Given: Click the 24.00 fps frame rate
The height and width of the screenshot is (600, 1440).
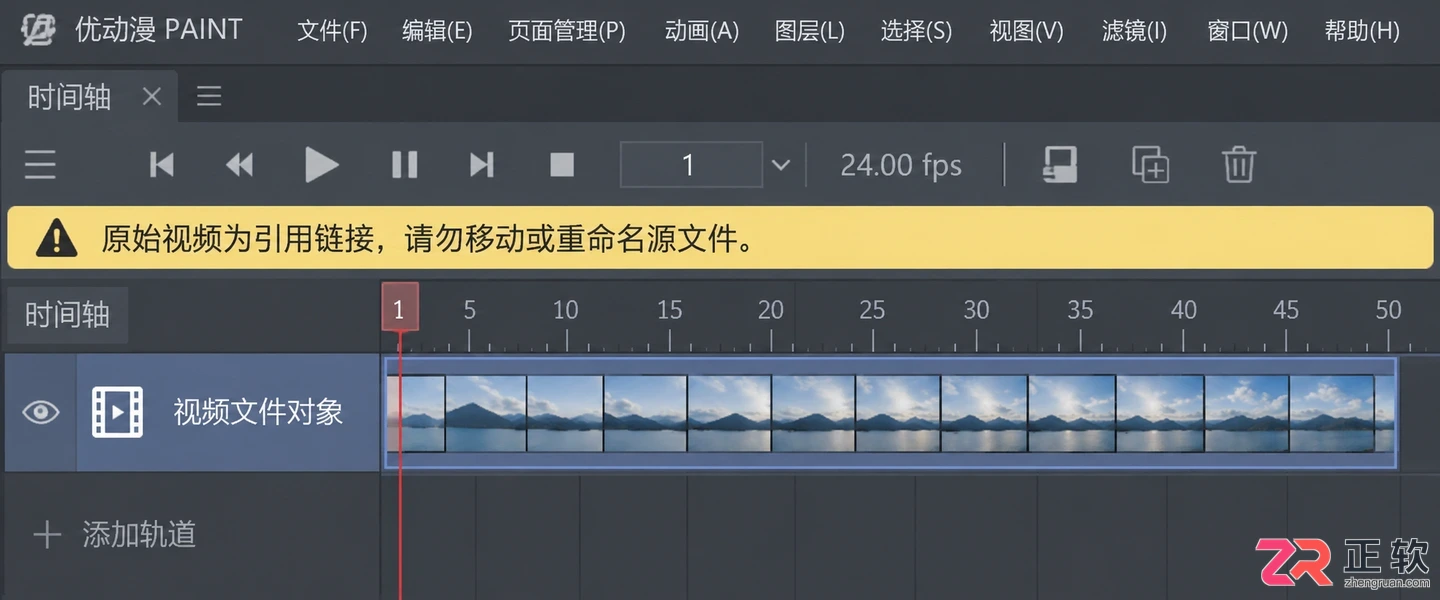Looking at the screenshot, I should click(x=901, y=165).
